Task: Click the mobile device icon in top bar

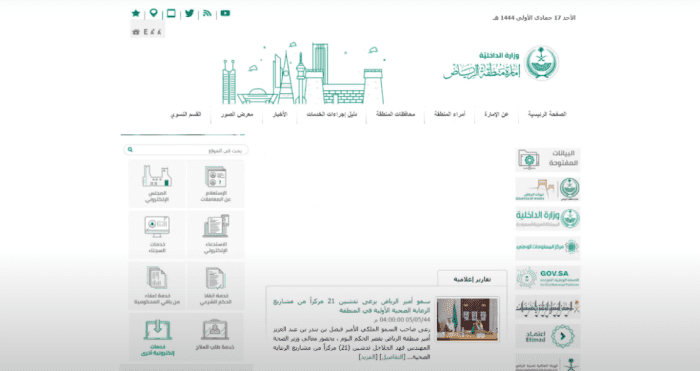Action: click(x=171, y=13)
